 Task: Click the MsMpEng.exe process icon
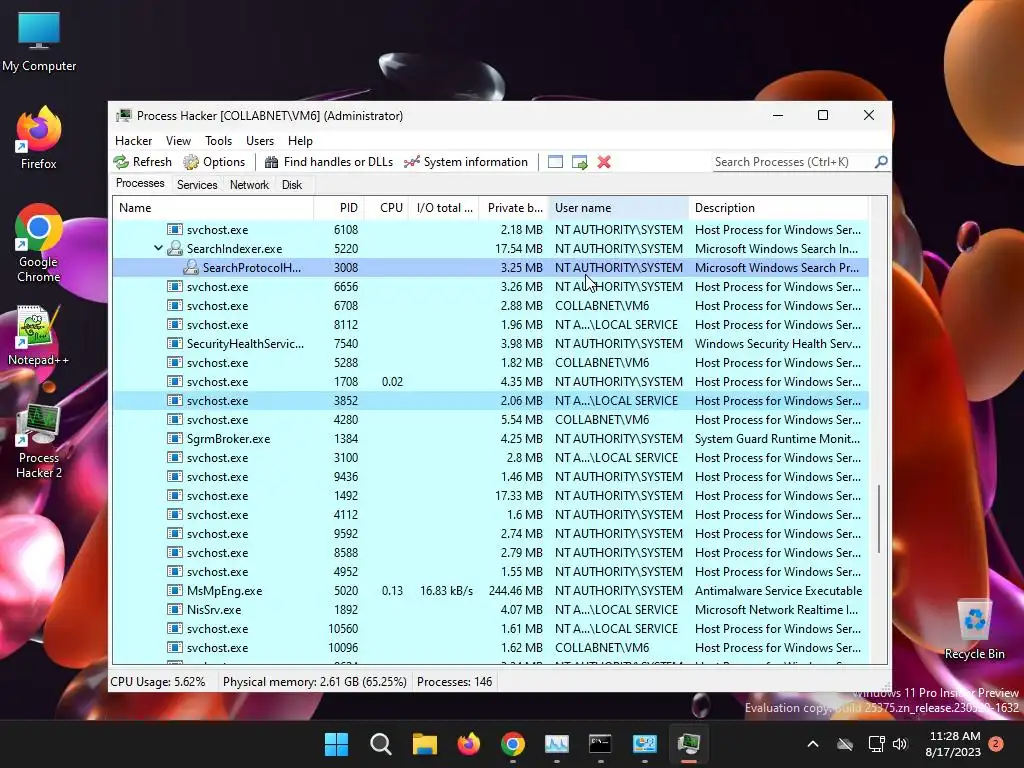[174, 590]
